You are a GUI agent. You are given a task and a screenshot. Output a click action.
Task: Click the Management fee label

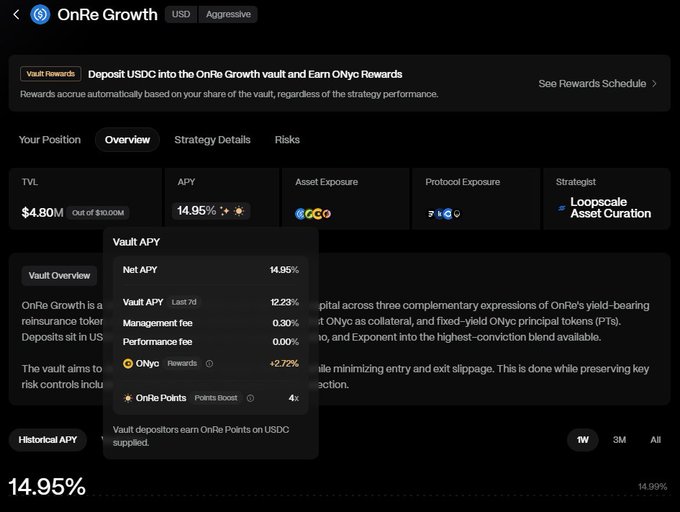[157, 323]
